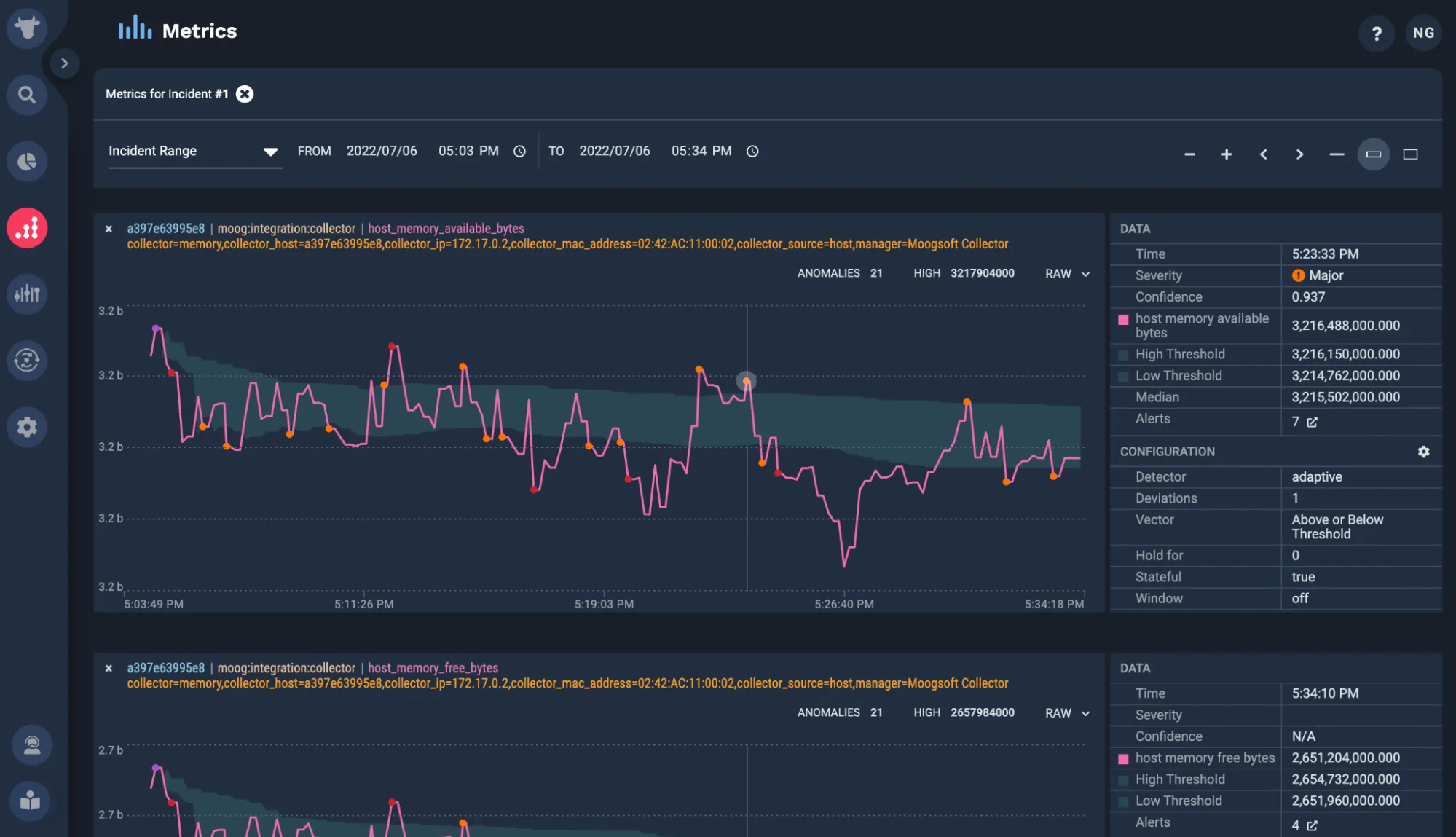Toggle host memory free bytes pink series
1456x837 pixels.
coord(1123,759)
